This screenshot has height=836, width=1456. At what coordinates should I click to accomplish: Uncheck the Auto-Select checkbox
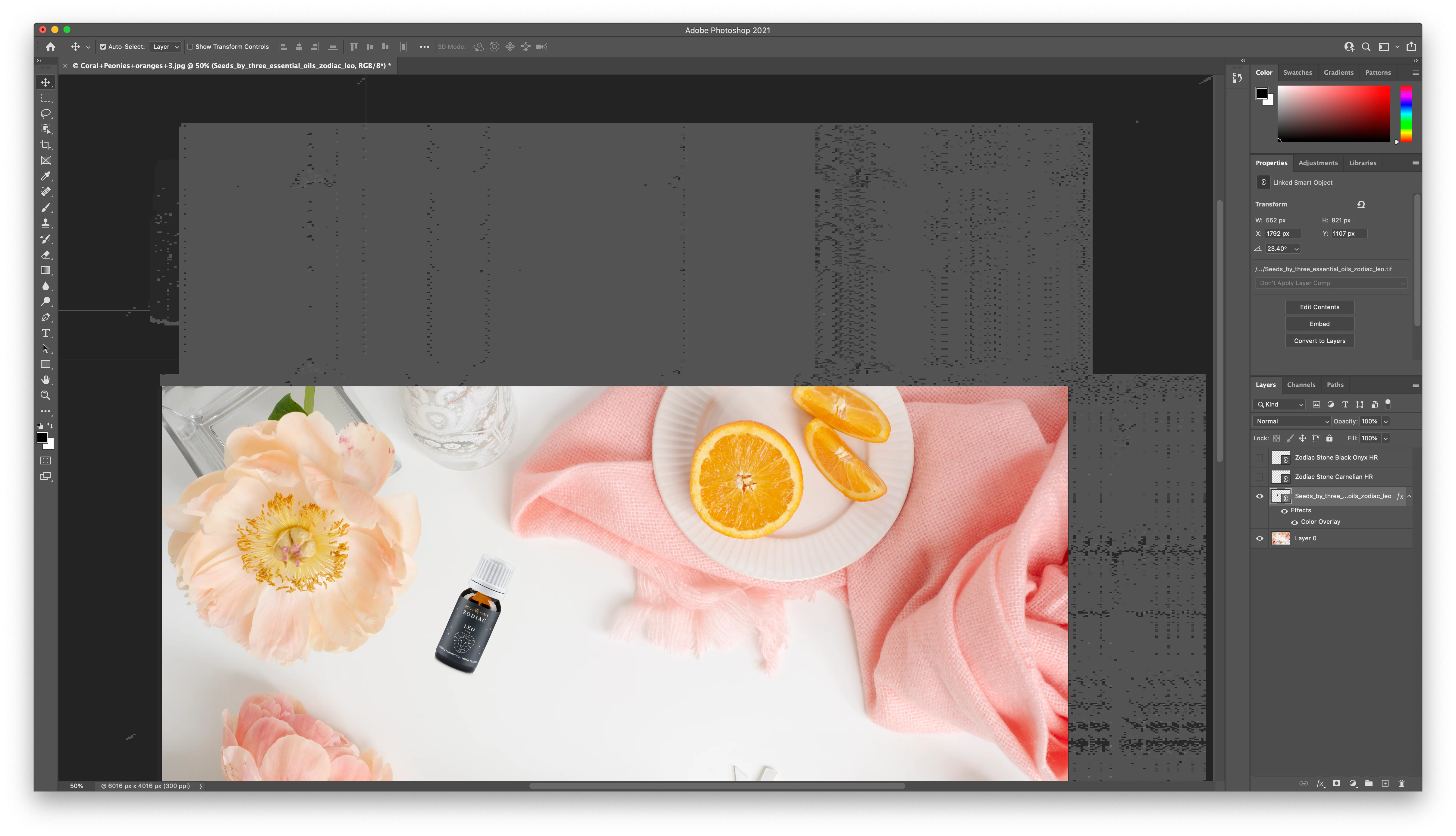click(x=103, y=47)
